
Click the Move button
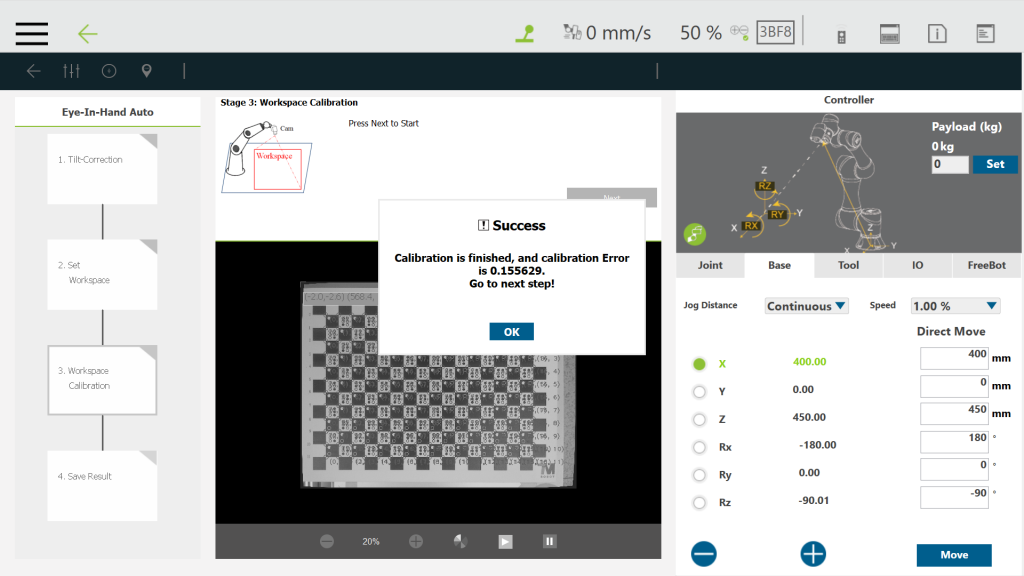[953, 555]
